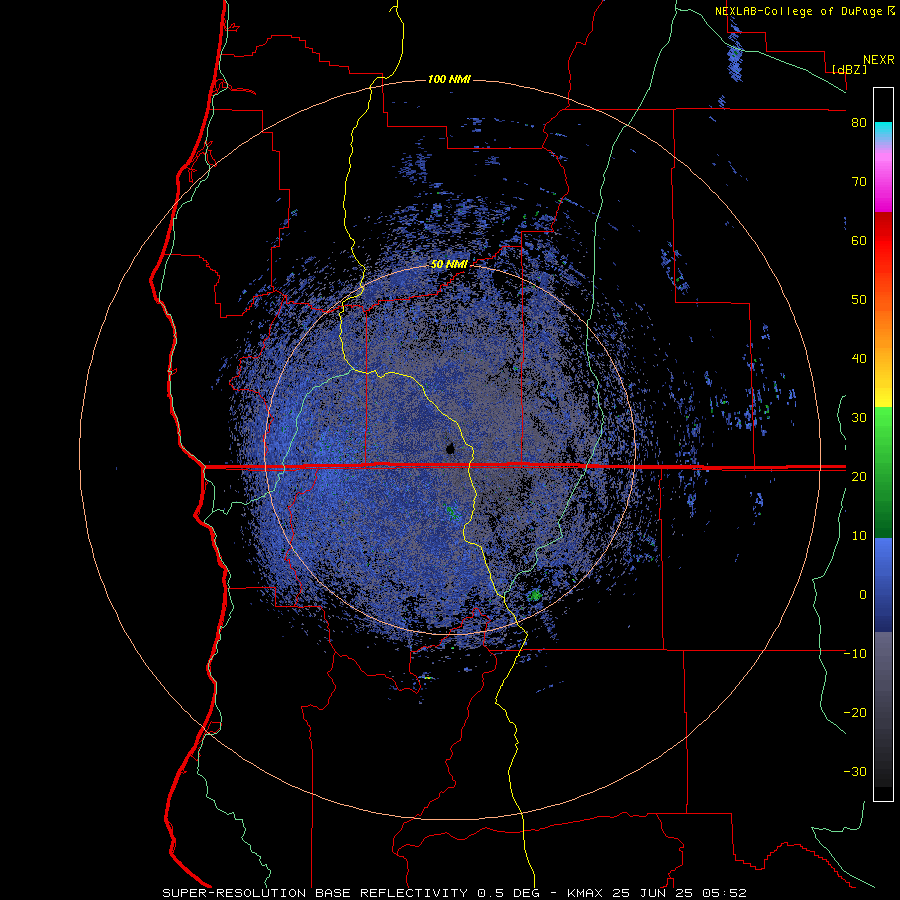The image size is (900, 900).
Task: Click the '100 NMI' range ring label
Action: click(x=449, y=79)
